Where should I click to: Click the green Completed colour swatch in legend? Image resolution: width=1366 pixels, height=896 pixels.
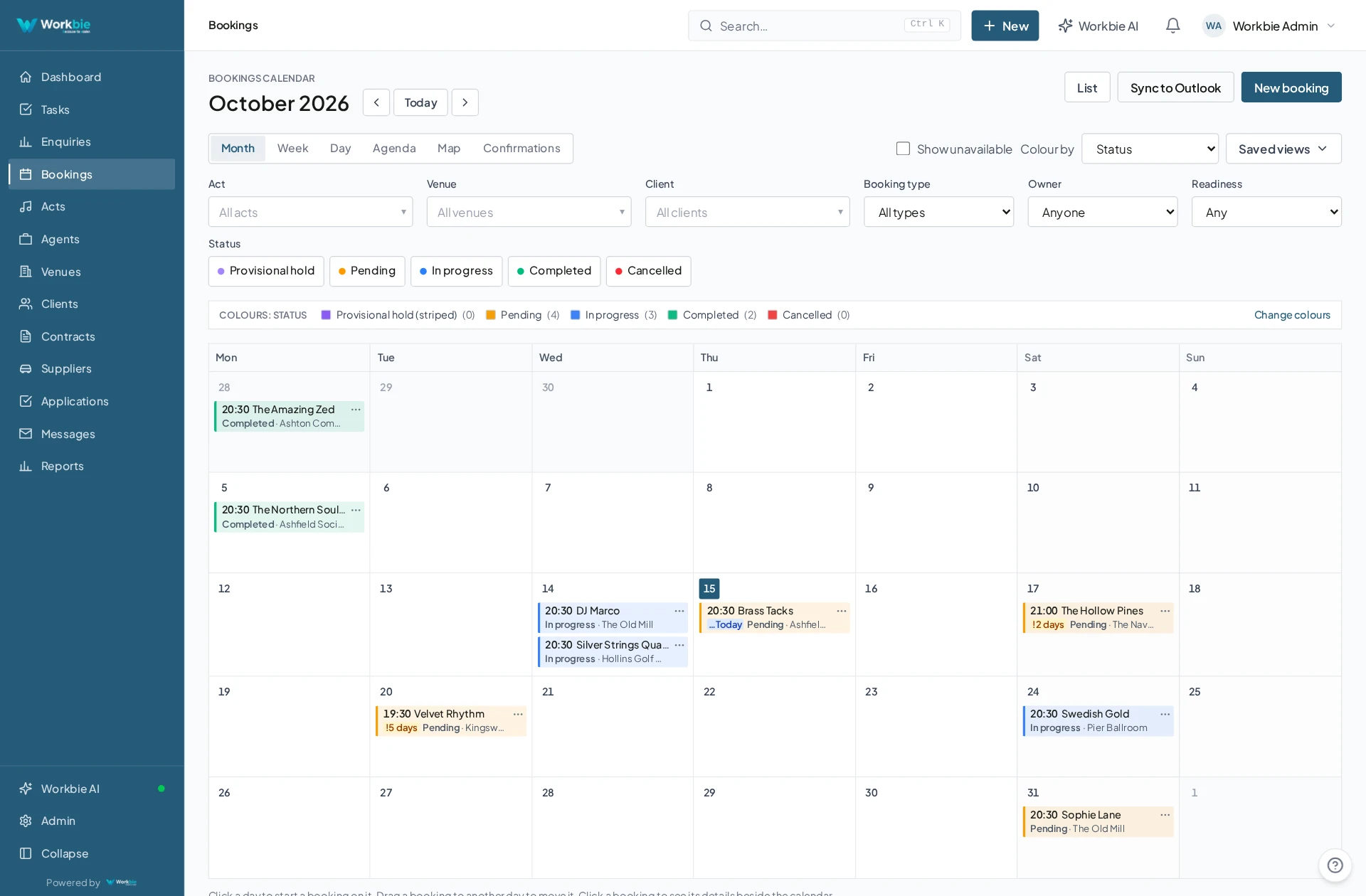coord(672,315)
